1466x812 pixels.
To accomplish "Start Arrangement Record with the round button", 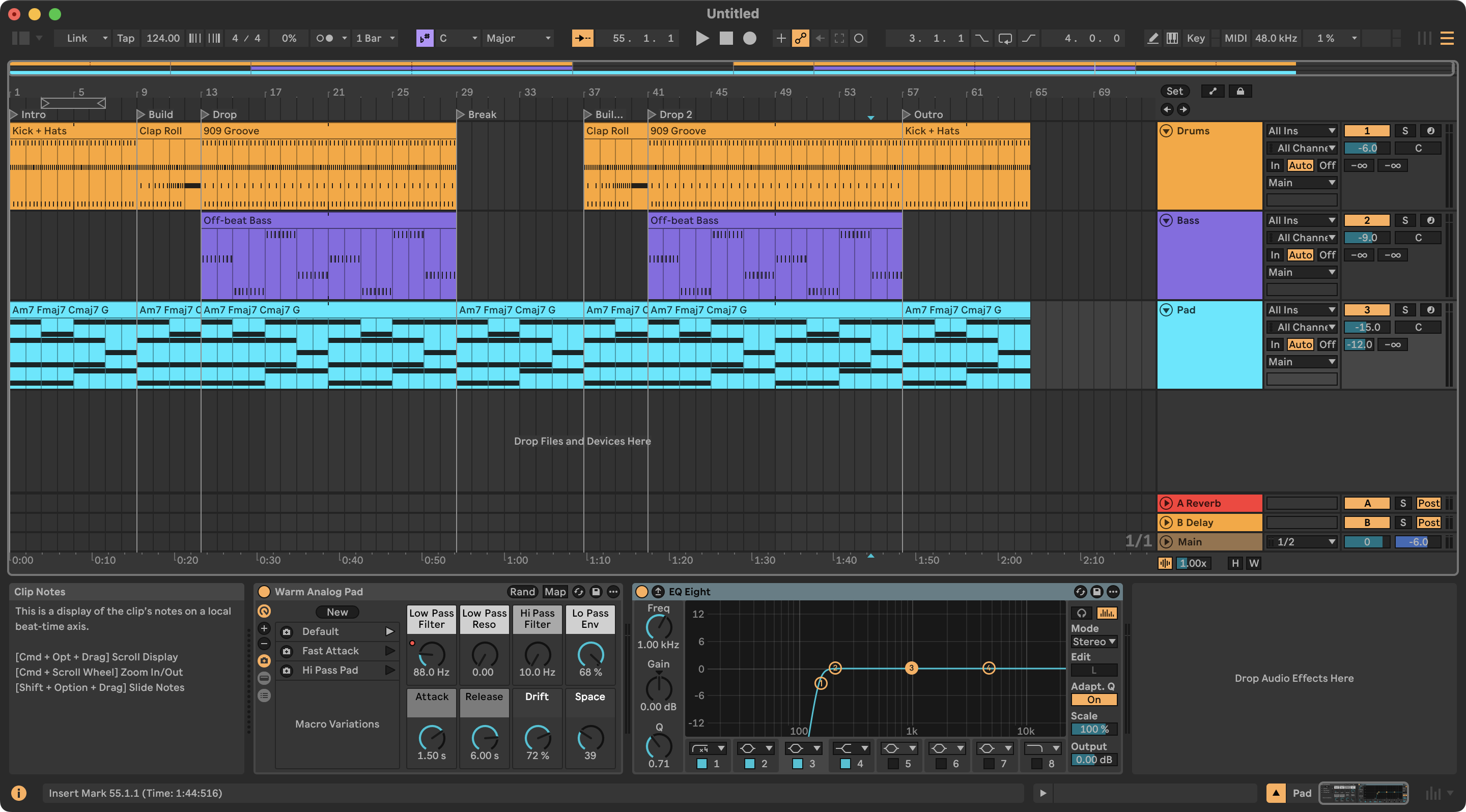I will (x=749, y=38).
